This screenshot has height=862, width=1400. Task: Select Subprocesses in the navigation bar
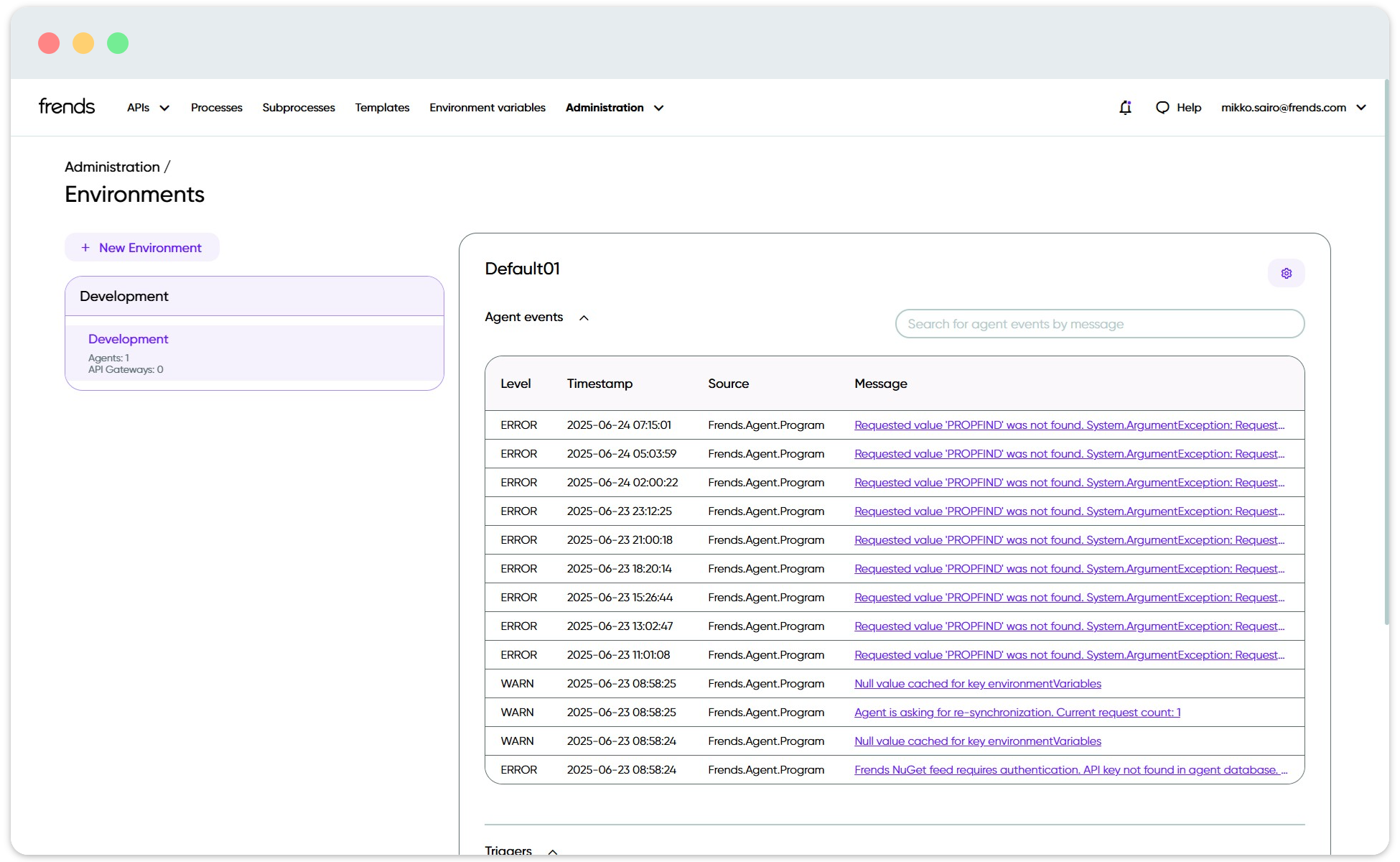(x=298, y=107)
